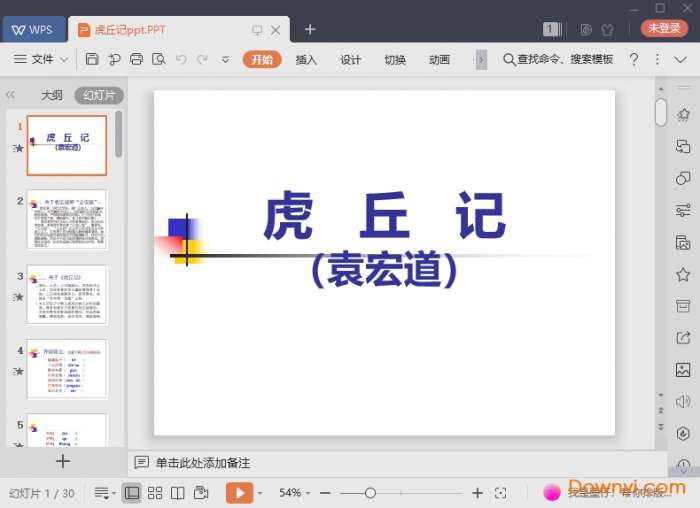This screenshot has width=700, height=508.
Task: Click the fit-to-window zoom icon
Action: [x=501, y=493]
